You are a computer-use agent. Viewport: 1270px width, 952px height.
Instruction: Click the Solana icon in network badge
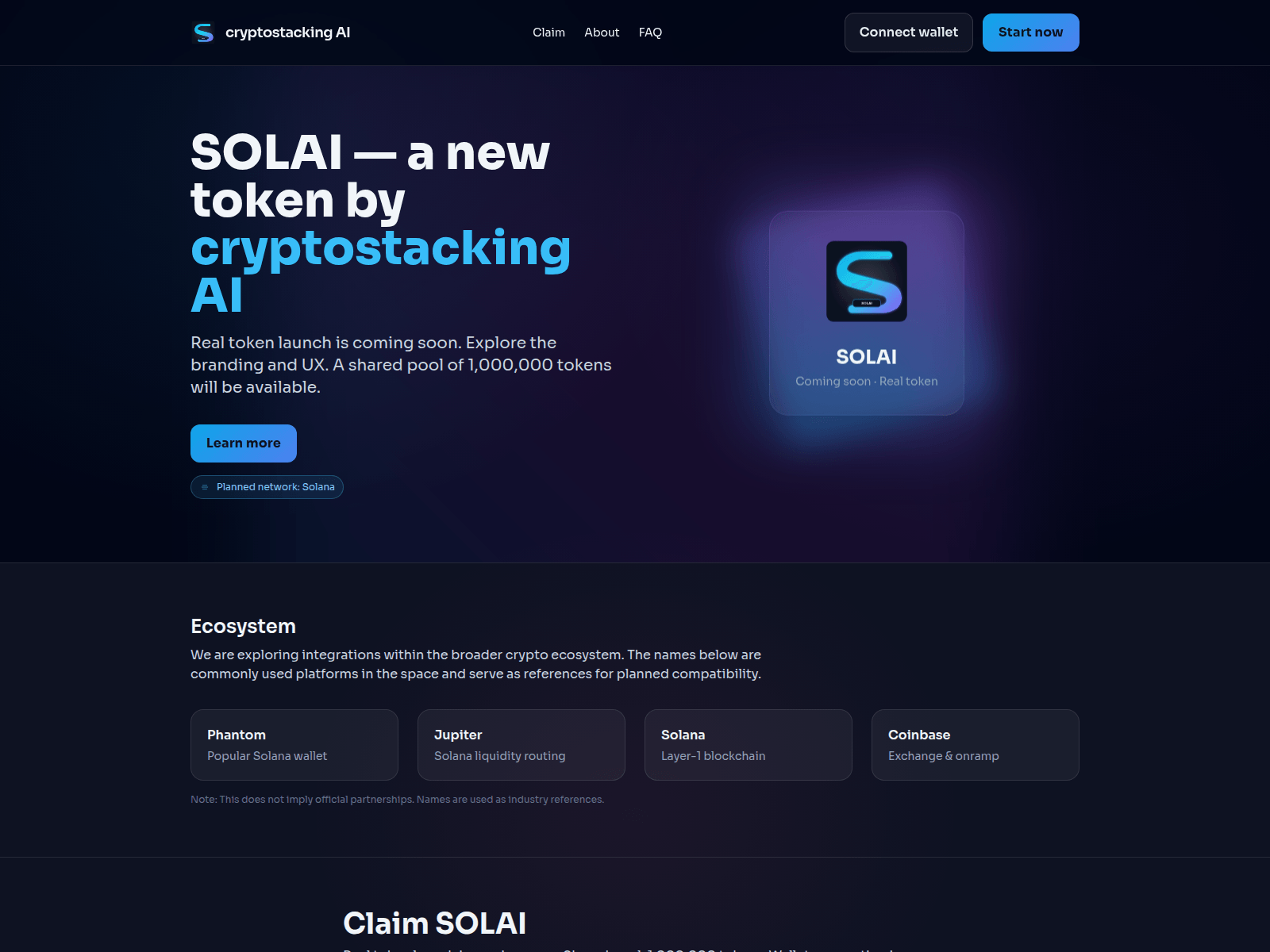coord(205,487)
